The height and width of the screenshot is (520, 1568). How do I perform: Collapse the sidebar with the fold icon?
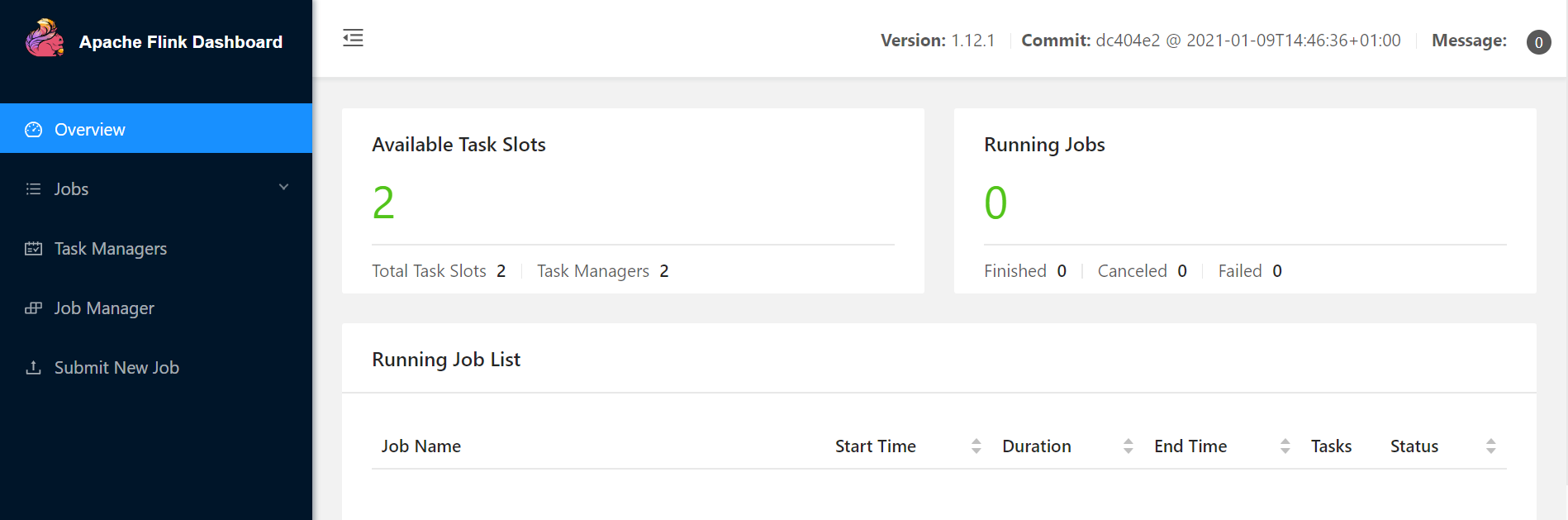tap(353, 38)
